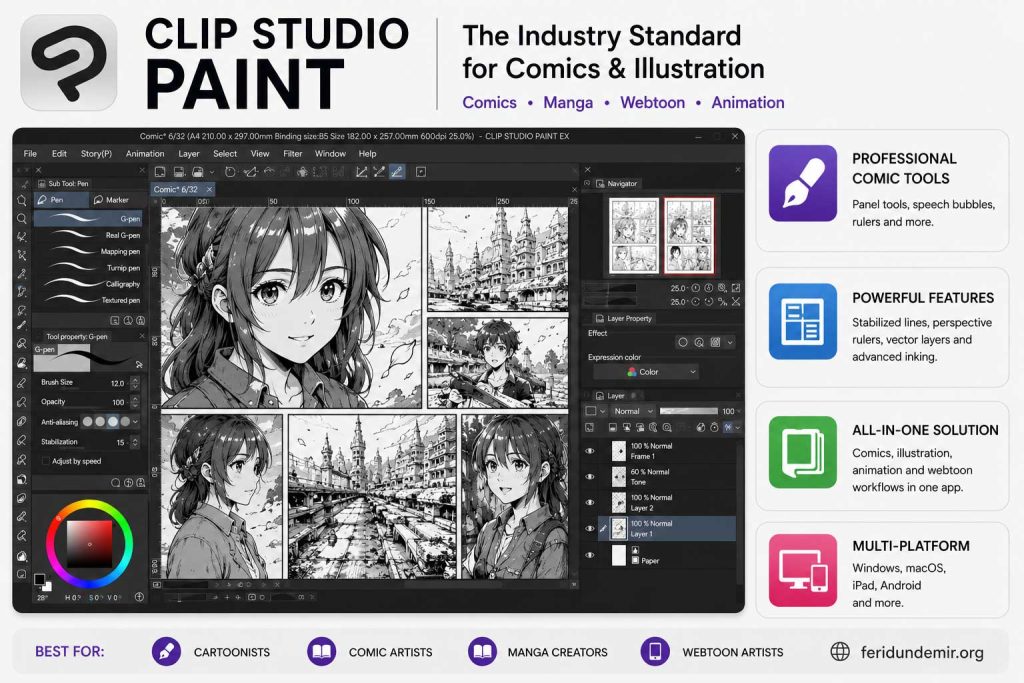
Task: Click the rainbow hue ring of color wheel
Action: (89, 504)
